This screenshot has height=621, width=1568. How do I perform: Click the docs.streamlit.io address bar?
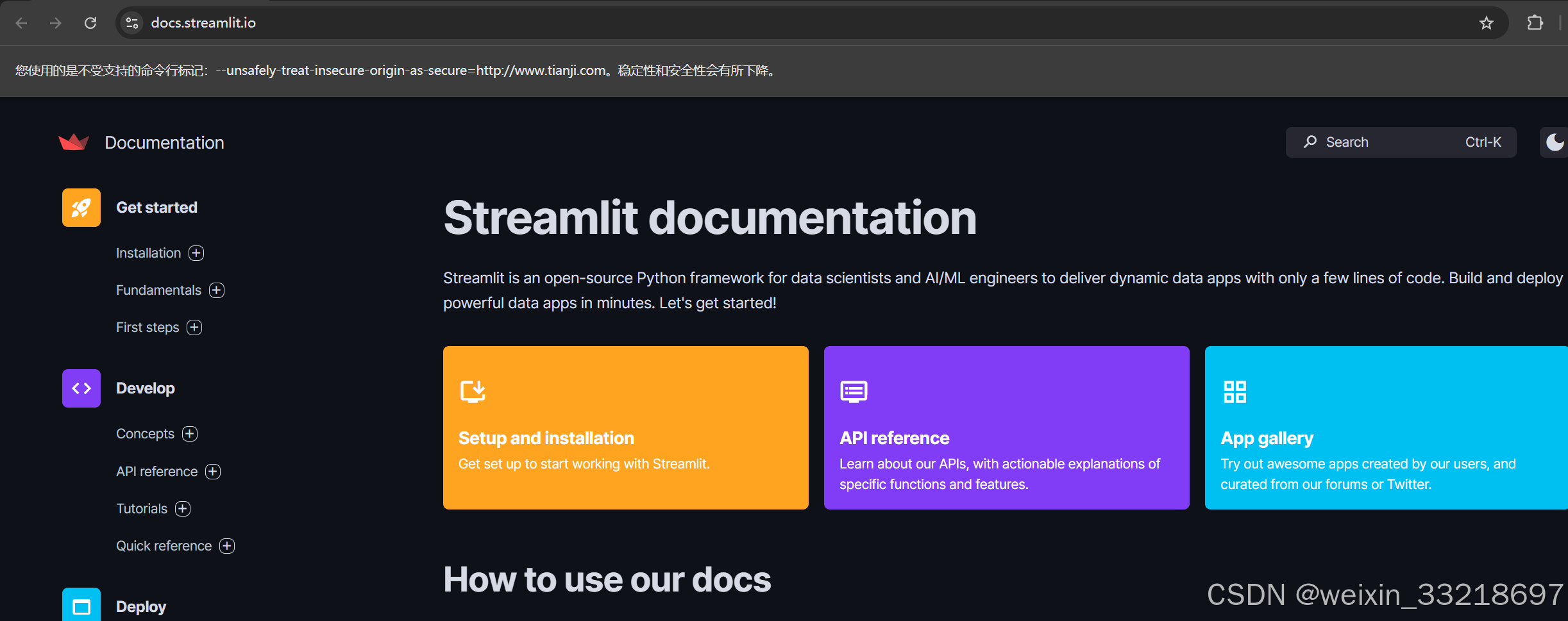click(x=811, y=23)
